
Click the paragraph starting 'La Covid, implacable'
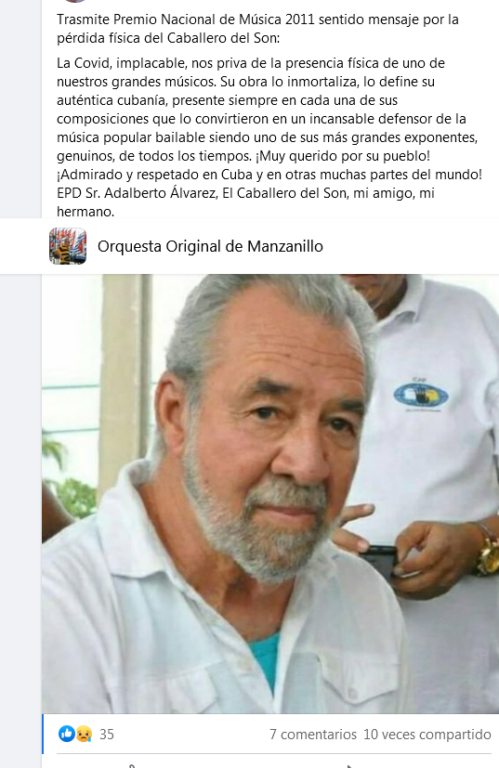tap(269, 137)
